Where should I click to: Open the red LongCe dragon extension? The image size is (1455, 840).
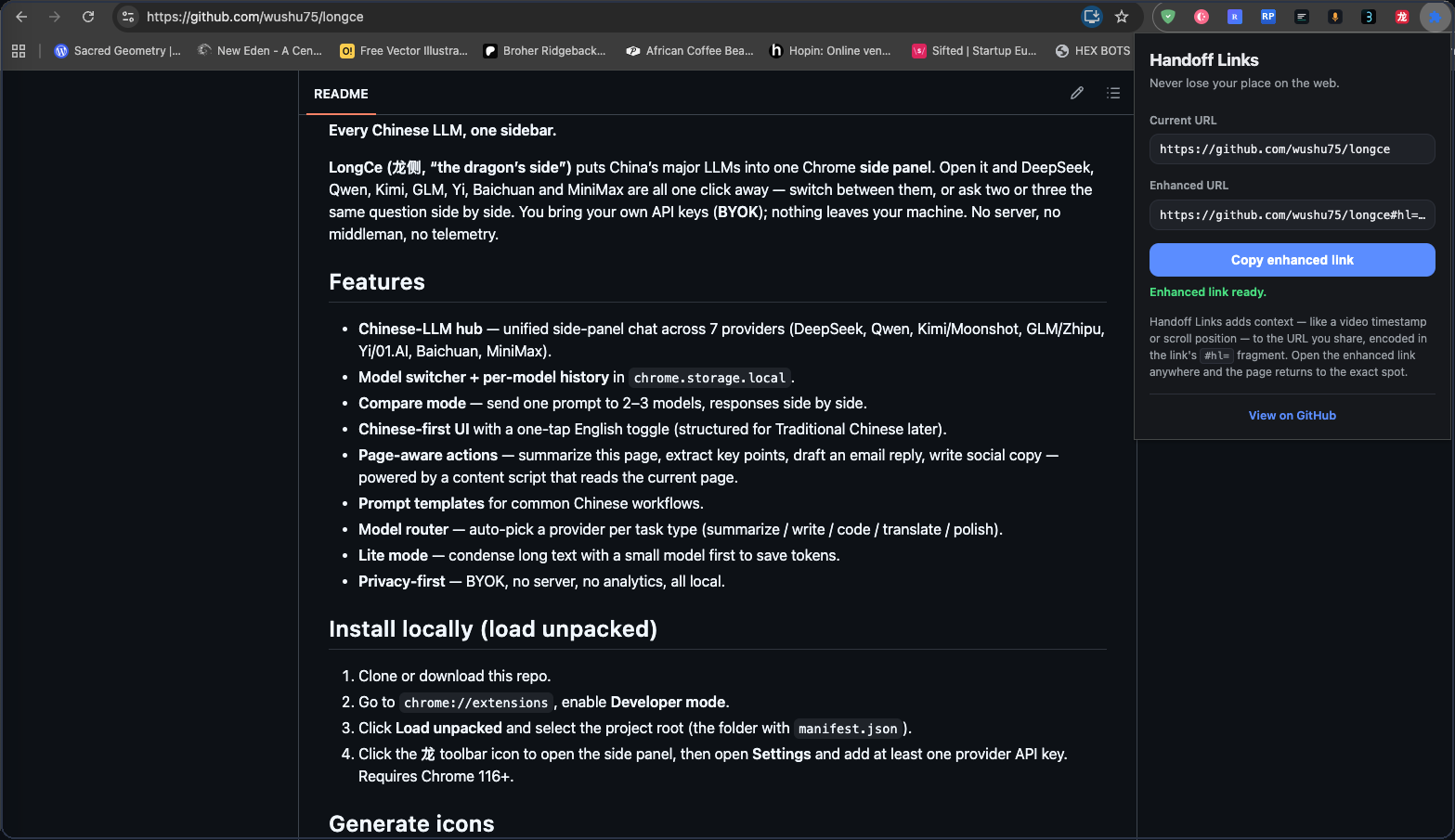[1402, 17]
